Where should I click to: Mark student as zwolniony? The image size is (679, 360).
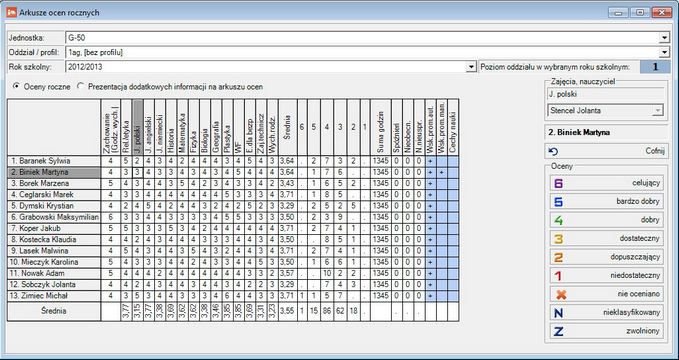(x=606, y=331)
